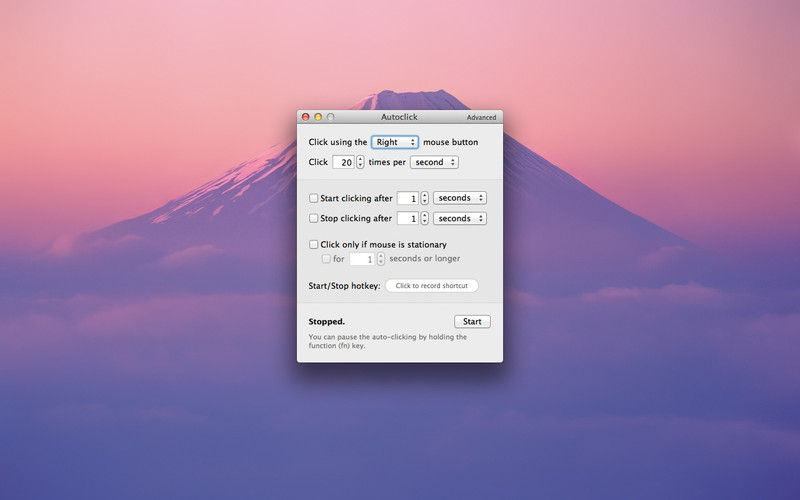Toggle the 'for' seconds or longer checkbox
Screen dimensions: 800x500
pyautogui.click(x=326, y=259)
